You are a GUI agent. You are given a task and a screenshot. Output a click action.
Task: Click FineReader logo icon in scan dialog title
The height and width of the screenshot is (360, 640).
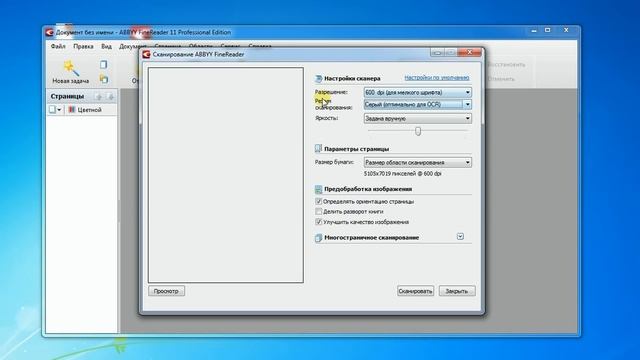click(147, 54)
